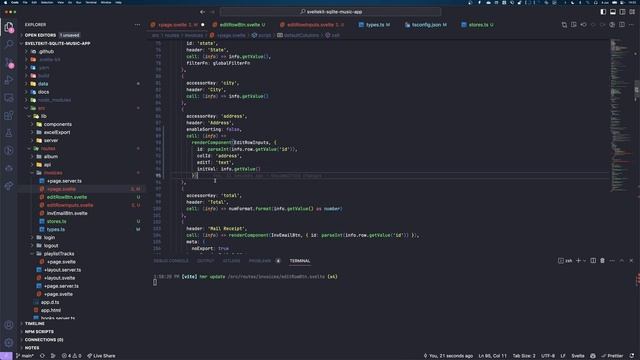Image resolution: width=640 pixels, height=360 pixels.
Task: Expand the TIMELINE section
Action: pyautogui.click(x=34, y=324)
